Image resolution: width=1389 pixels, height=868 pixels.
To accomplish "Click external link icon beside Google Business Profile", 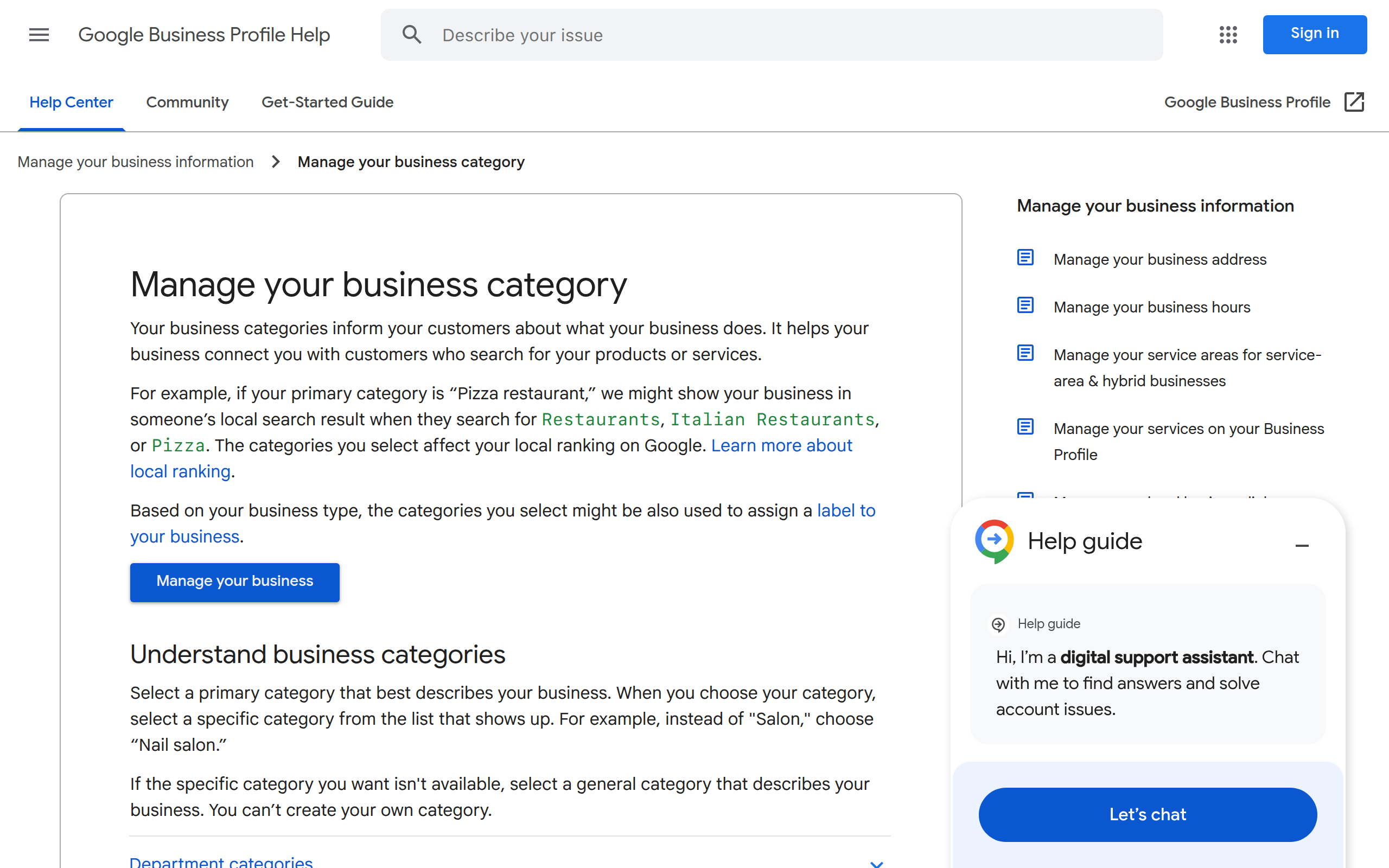I will click(1355, 101).
